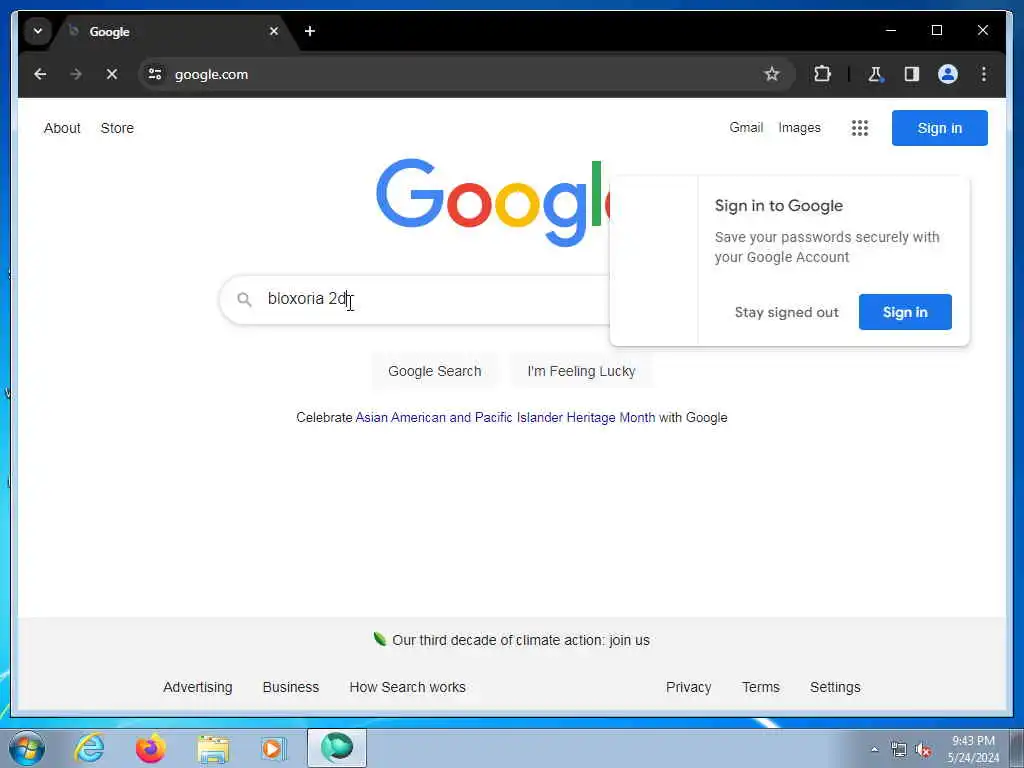Click Sign in inside the popup dialog

pyautogui.click(x=905, y=312)
